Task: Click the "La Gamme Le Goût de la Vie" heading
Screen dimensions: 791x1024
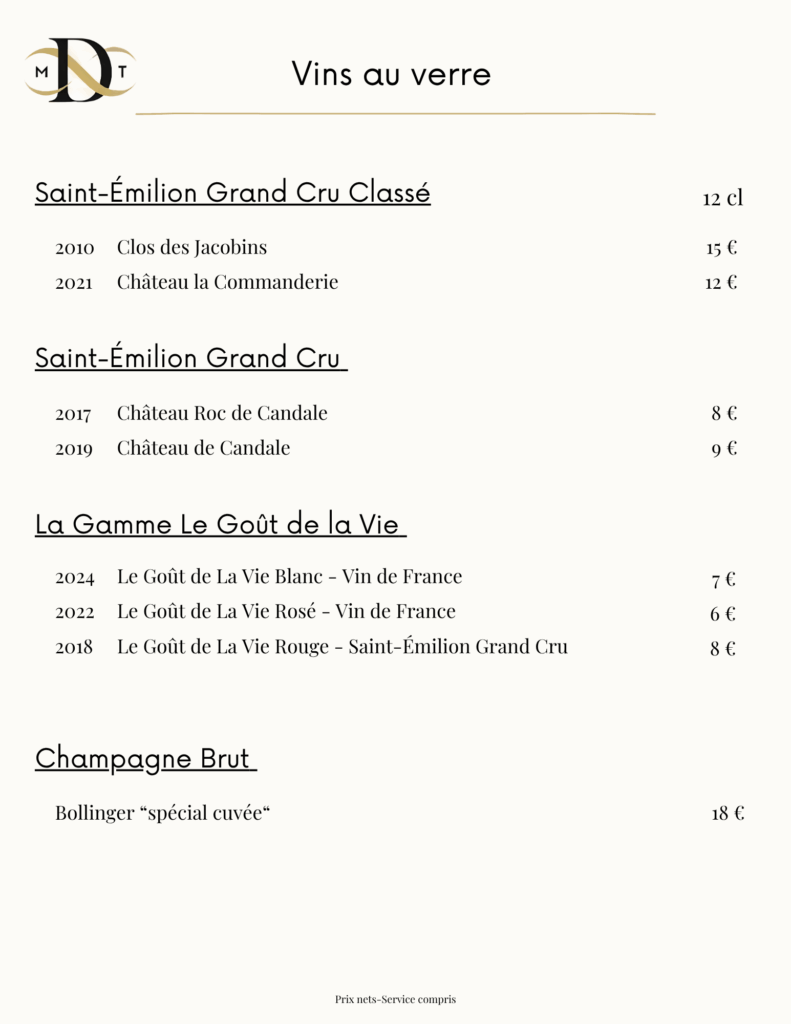Action: [x=220, y=524]
